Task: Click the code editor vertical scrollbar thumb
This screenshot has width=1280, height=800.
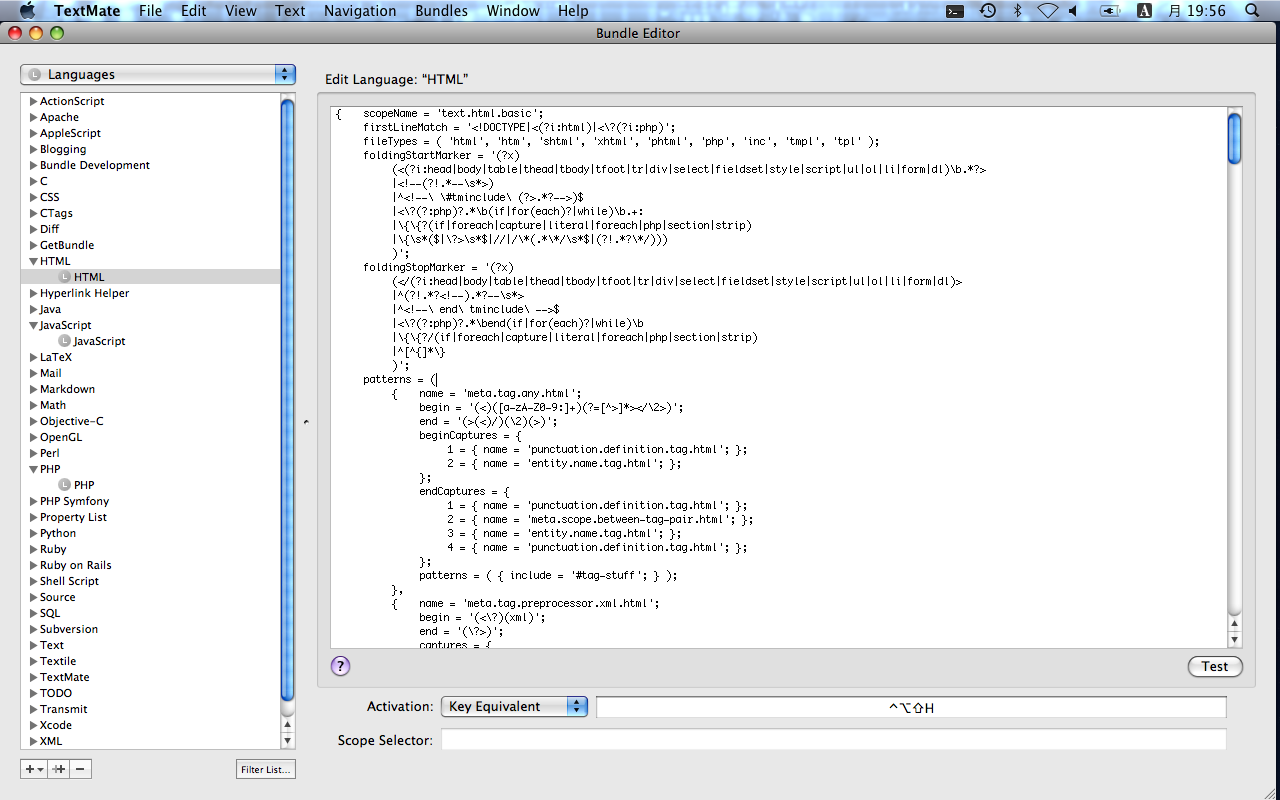Action: coord(1234,138)
